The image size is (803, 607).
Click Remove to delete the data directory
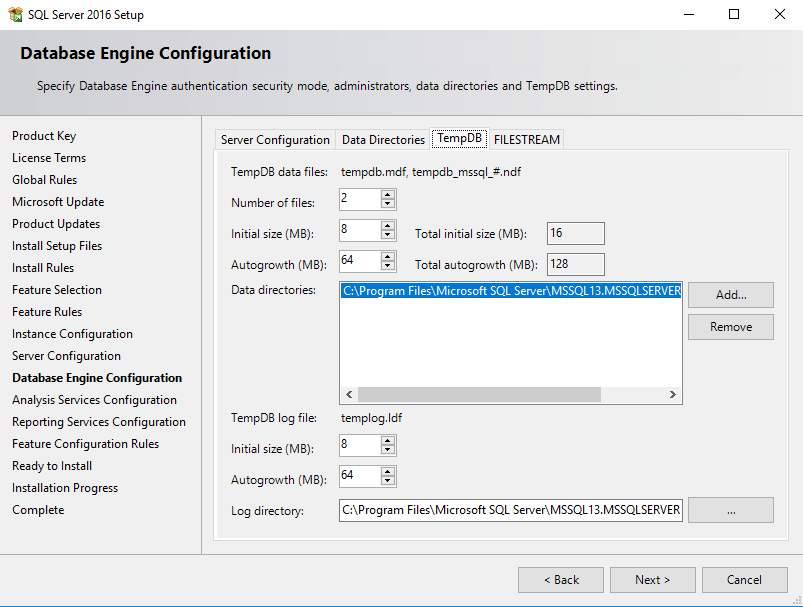(x=731, y=327)
